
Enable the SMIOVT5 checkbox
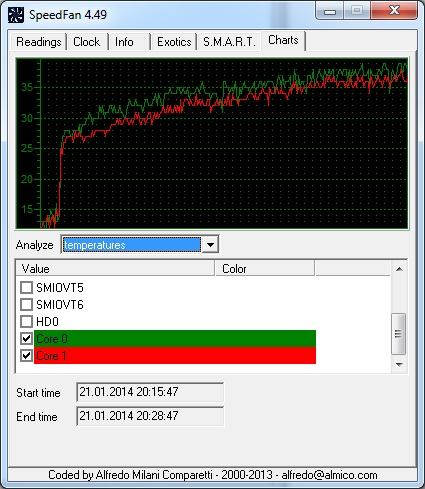[x=26, y=288]
